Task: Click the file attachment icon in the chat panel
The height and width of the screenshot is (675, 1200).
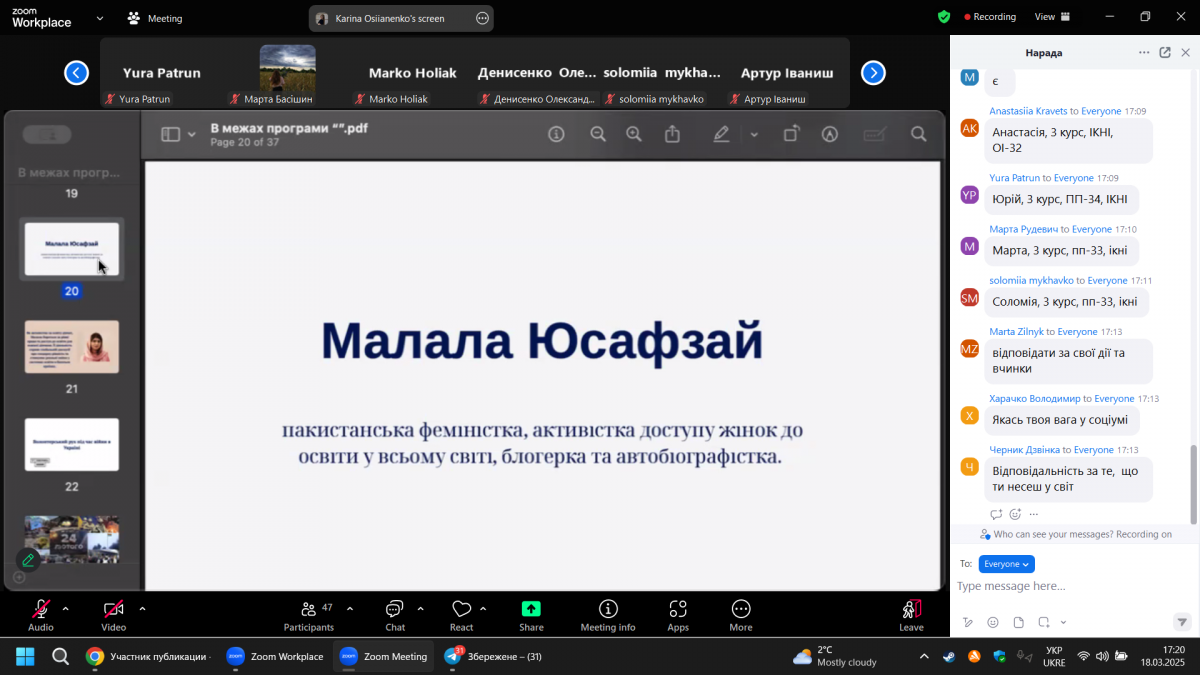Action: tap(1019, 622)
